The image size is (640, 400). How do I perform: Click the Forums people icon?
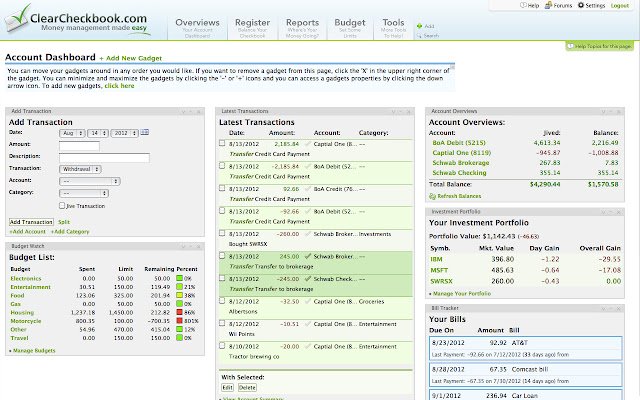pyautogui.click(x=549, y=5)
